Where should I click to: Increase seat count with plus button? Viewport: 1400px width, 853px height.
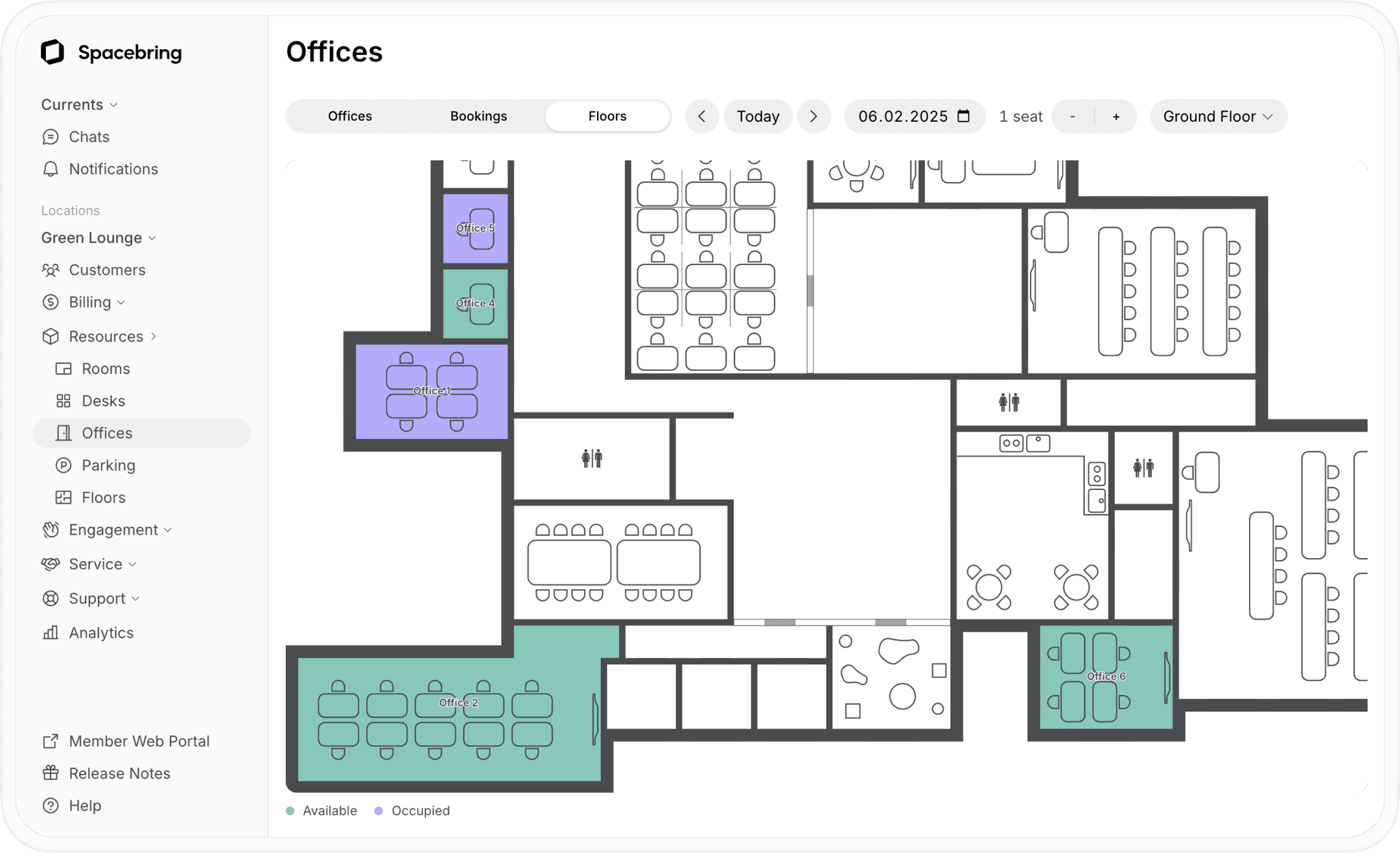1116,117
